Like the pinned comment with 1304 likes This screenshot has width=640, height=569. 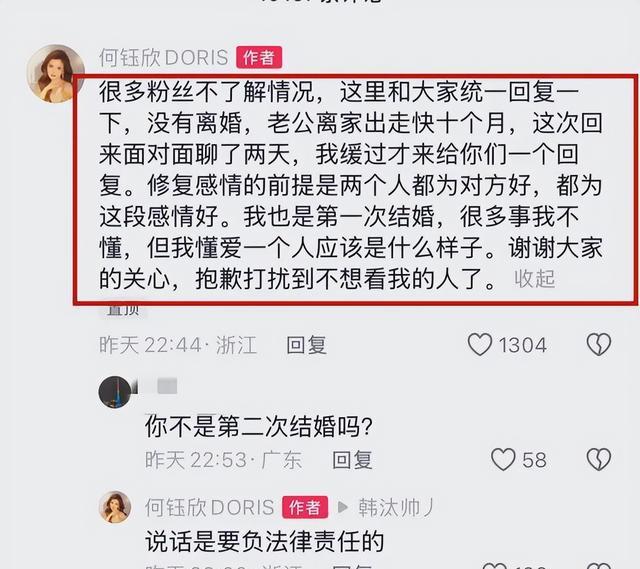coord(480,345)
